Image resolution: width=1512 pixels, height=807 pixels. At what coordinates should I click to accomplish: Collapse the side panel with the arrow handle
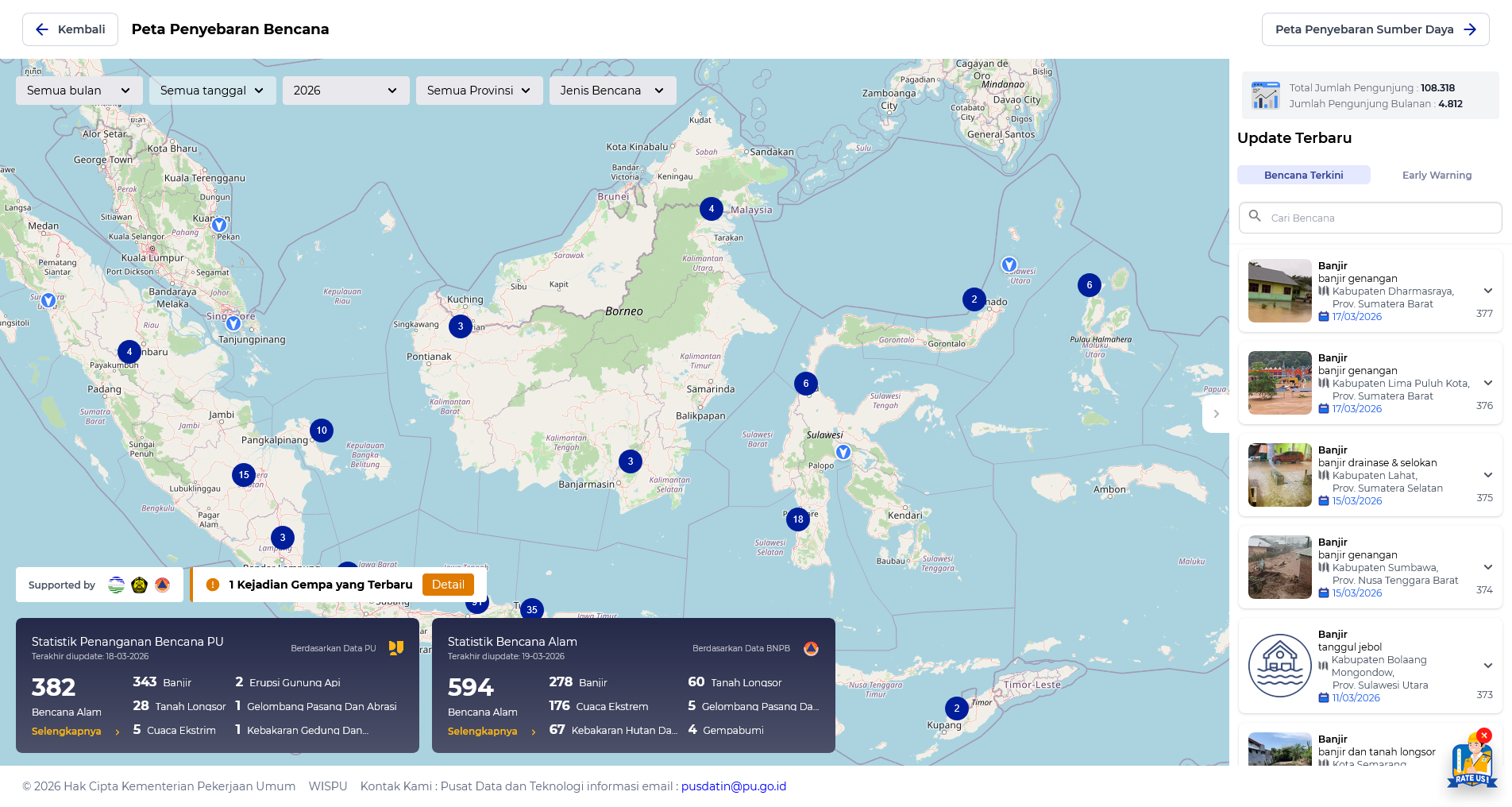pos(1216,414)
